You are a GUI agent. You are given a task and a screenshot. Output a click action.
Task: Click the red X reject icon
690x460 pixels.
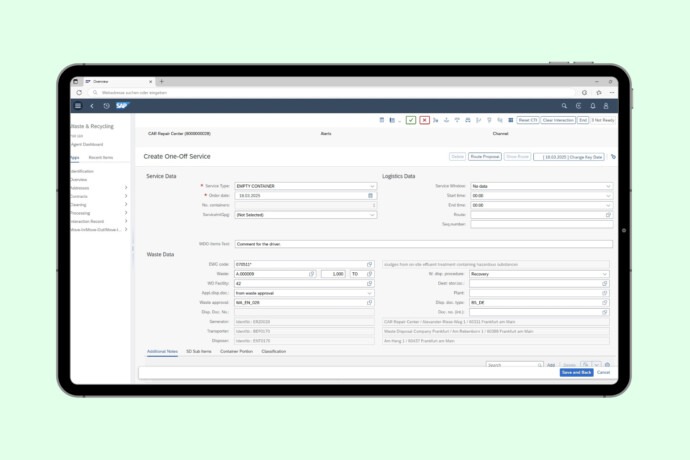tap(424, 120)
